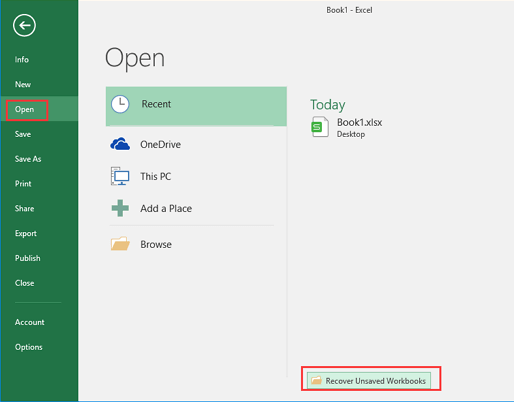The width and height of the screenshot is (515, 402).
Task: Click the green Add a Place plus icon
Action: (x=120, y=208)
